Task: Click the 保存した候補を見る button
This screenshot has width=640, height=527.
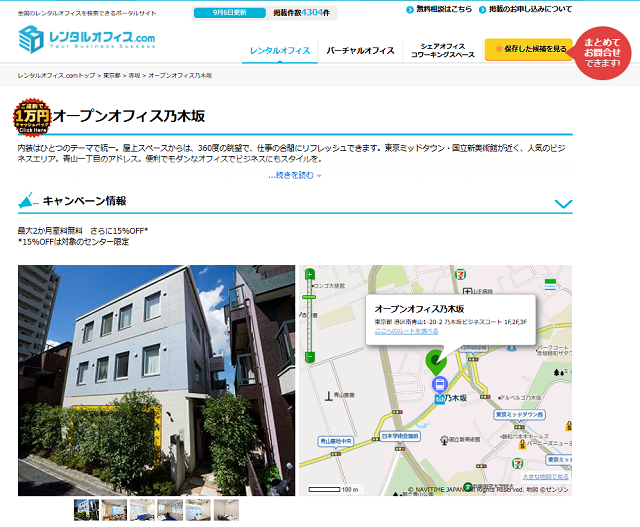Action: click(529, 49)
